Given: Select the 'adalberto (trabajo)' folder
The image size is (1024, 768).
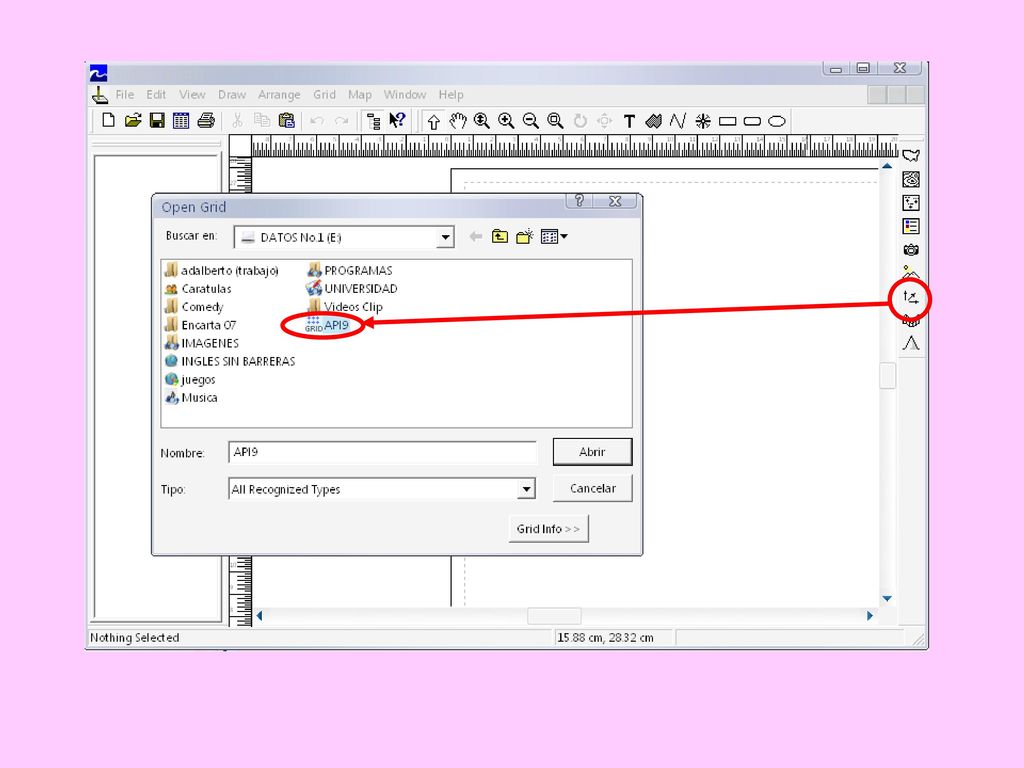Looking at the screenshot, I should [222, 270].
